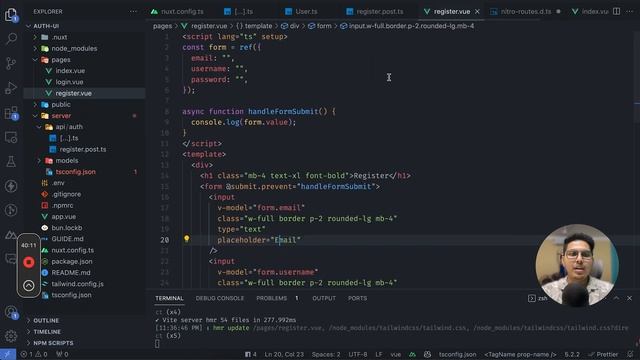Open the OUTPUT panel tab
The height and width of the screenshot is (360, 640).
point(324,298)
